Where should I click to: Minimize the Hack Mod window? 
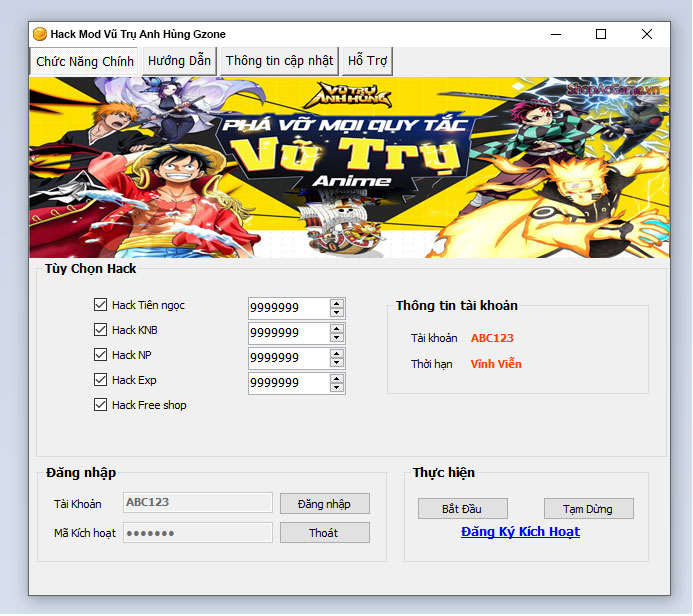pyautogui.click(x=556, y=34)
